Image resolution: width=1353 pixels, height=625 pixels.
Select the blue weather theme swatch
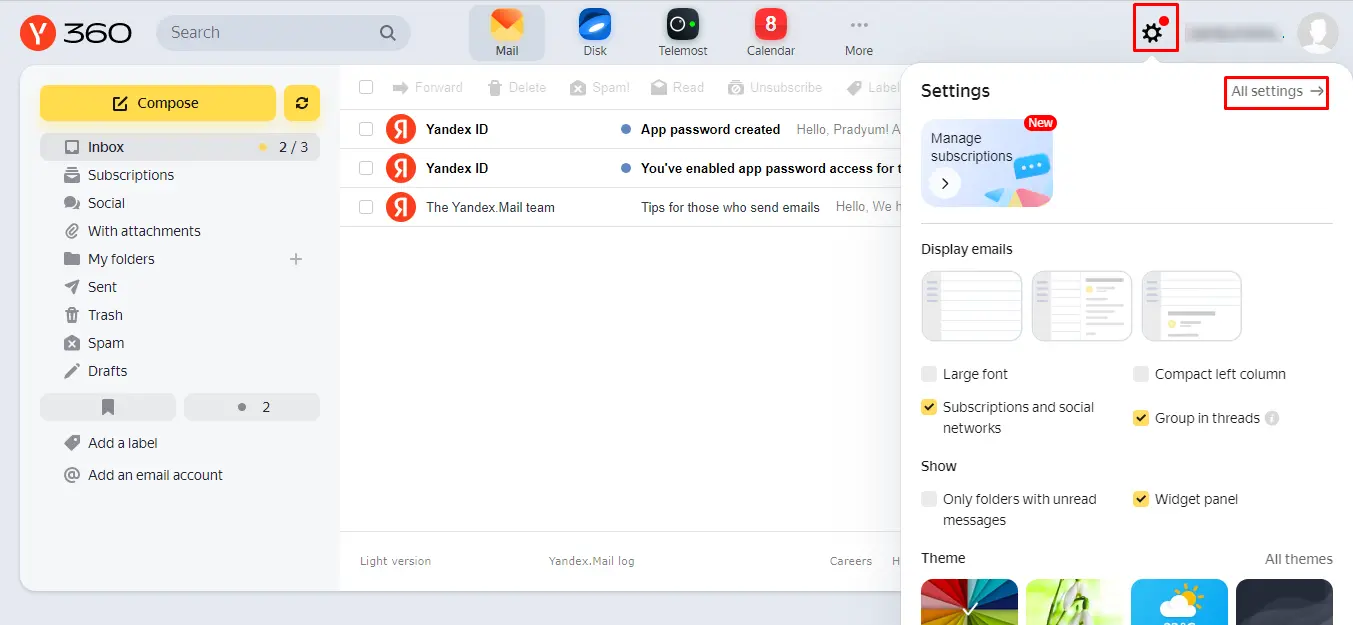coord(1179,602)
